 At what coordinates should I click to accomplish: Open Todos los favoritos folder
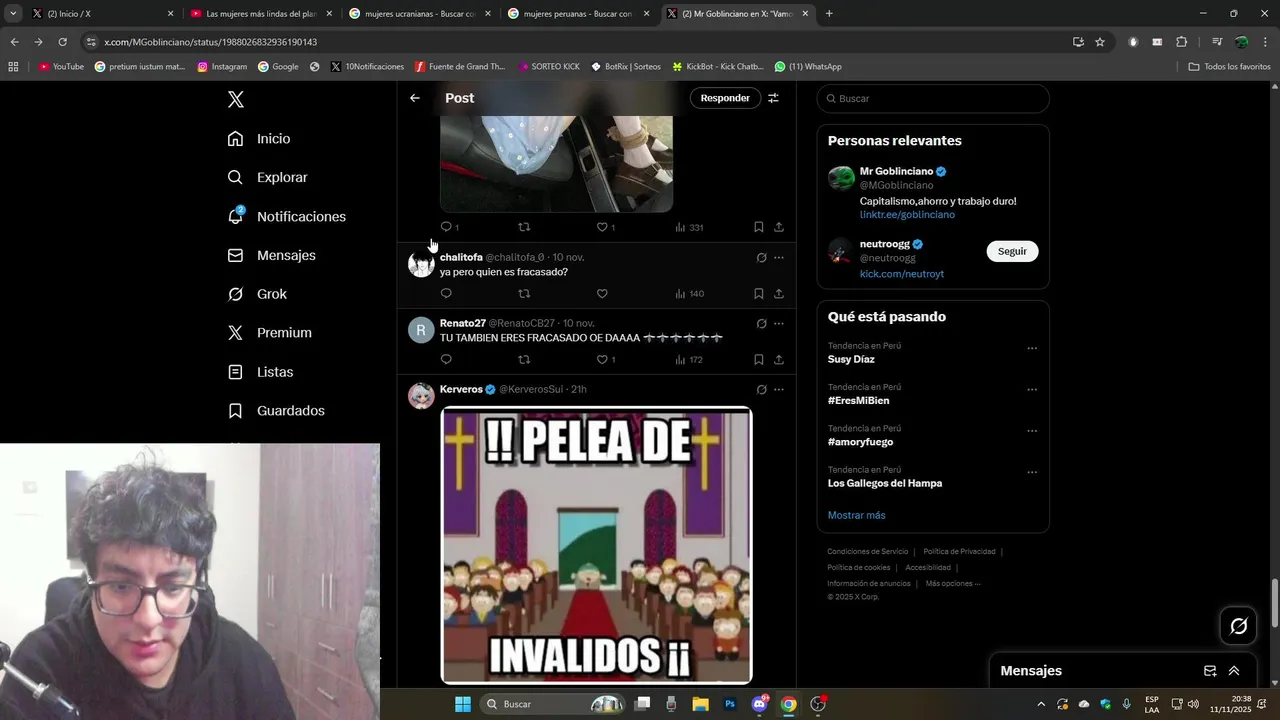pos(1229,67)
